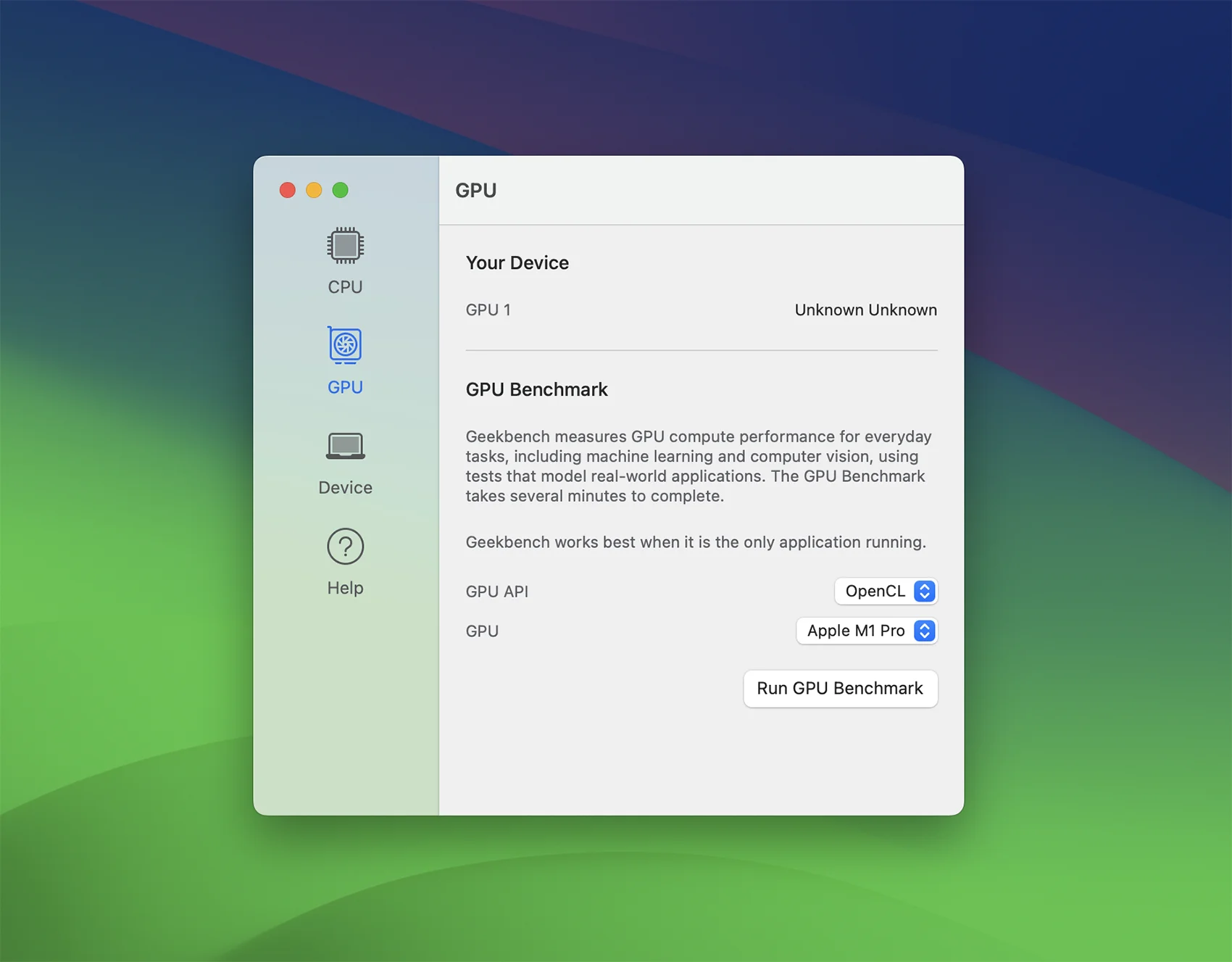Open the Help question mark icon
This screenshot has height=962, width=1232.
click(x=345, y=546)
